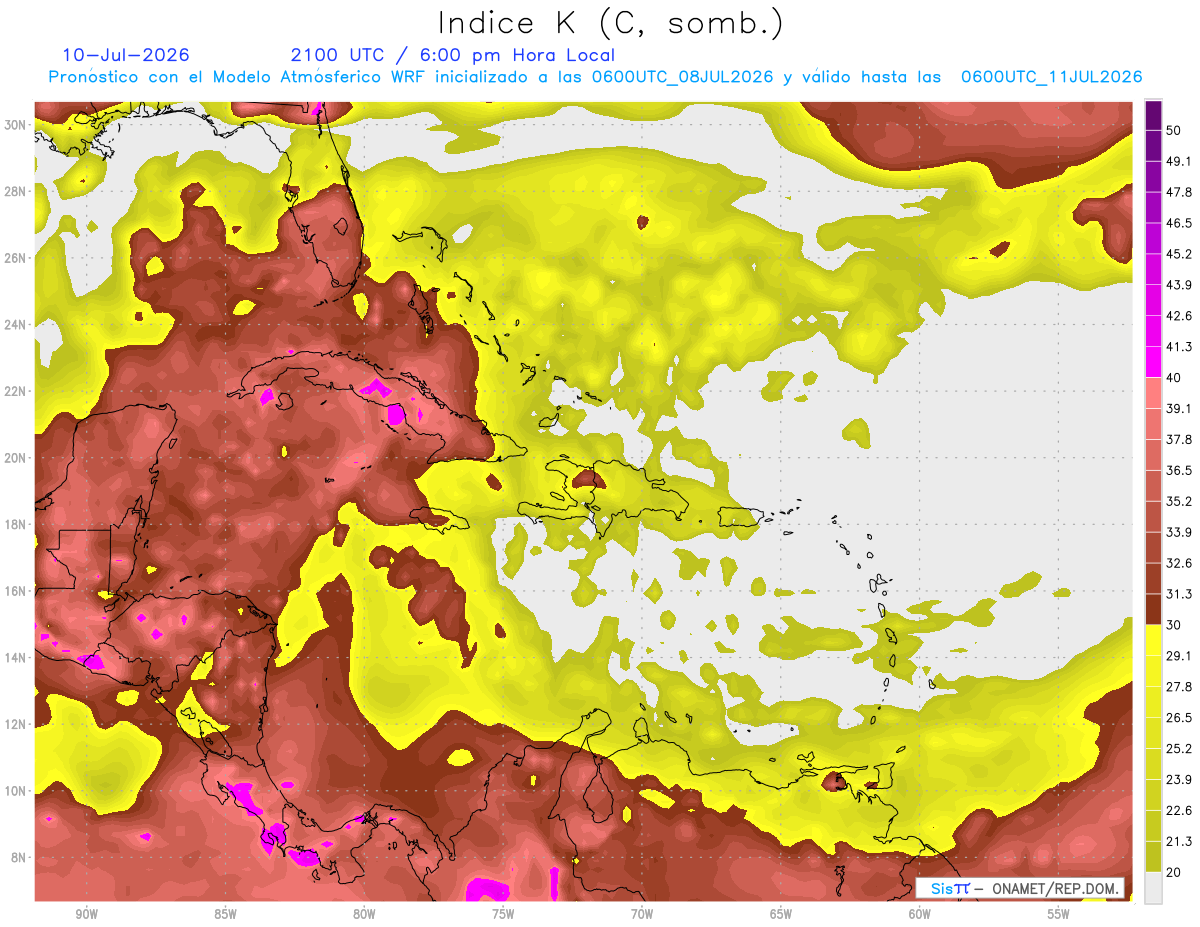Click the color scale value 33.9
Viewport: 1200px width, 927px height.
tap(1180, 532)
